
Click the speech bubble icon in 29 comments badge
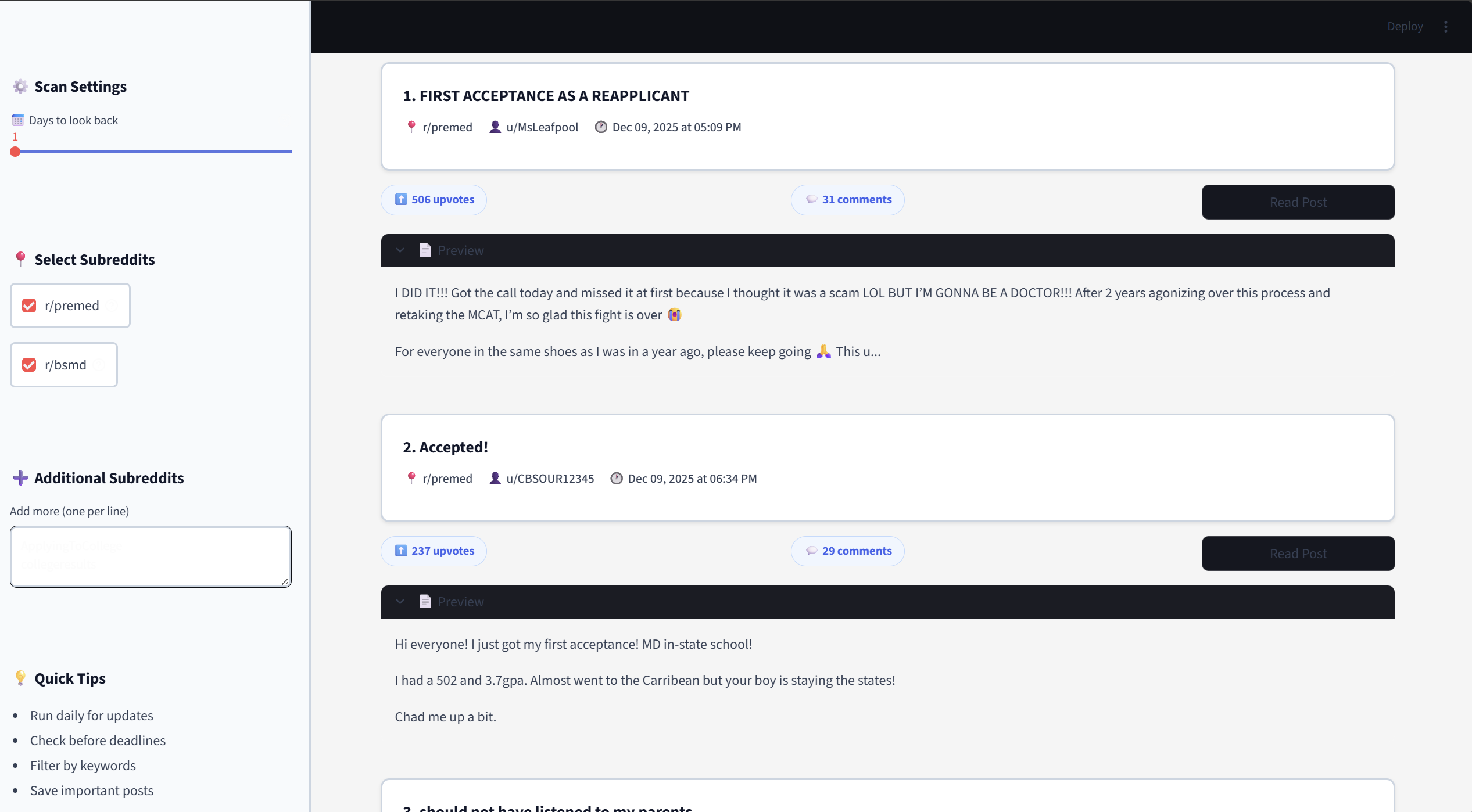812,551
